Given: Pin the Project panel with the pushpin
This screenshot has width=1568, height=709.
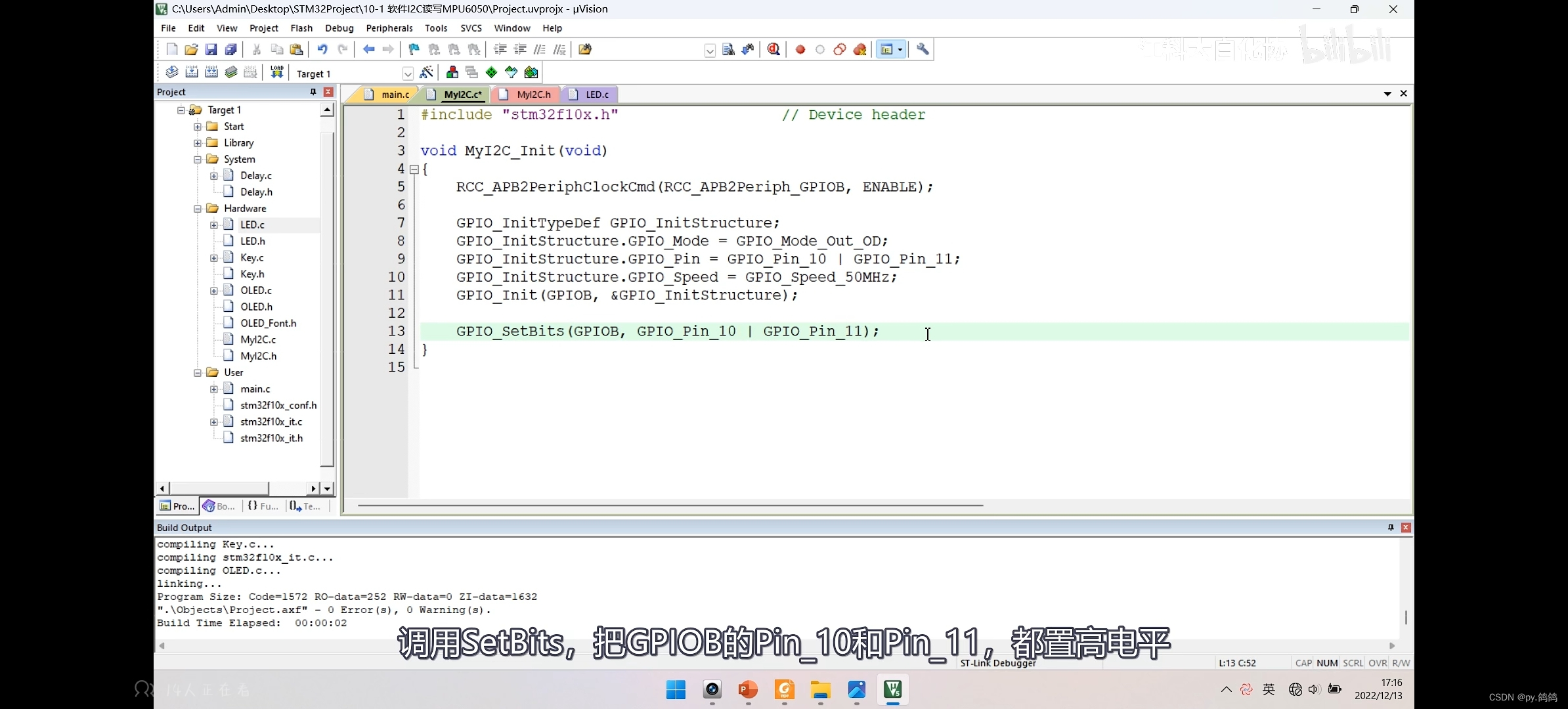Looking at the screenshot, I should coord(313,92).
